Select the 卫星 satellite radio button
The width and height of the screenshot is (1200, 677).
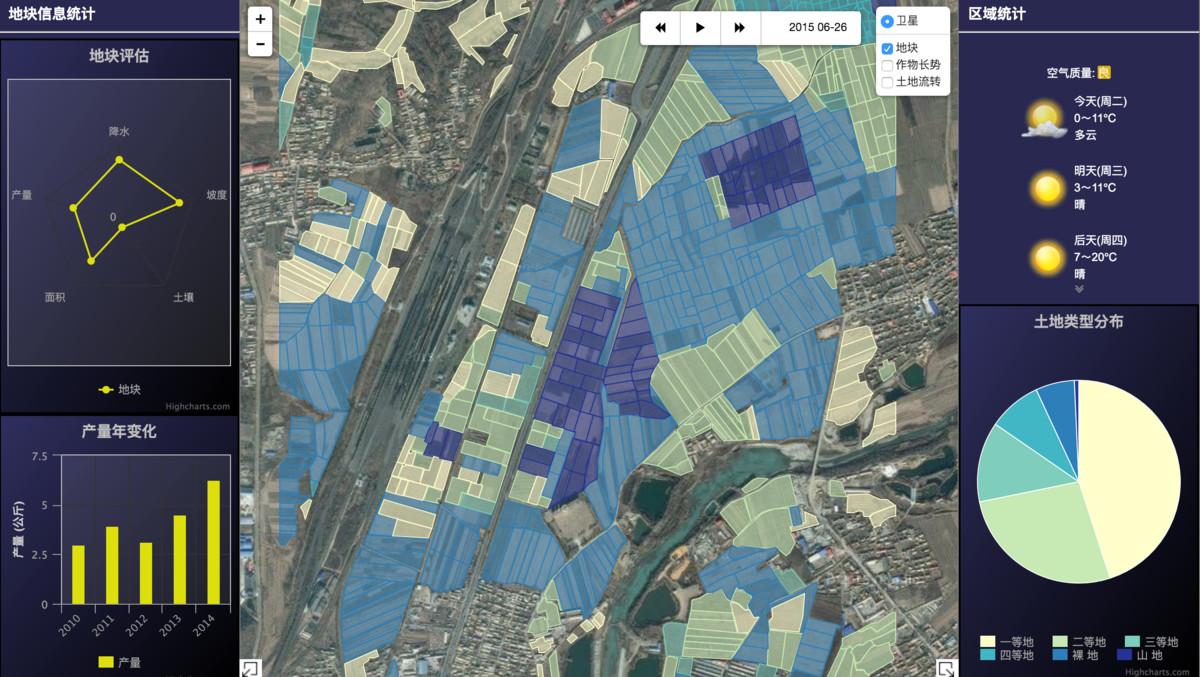point(888,21)
